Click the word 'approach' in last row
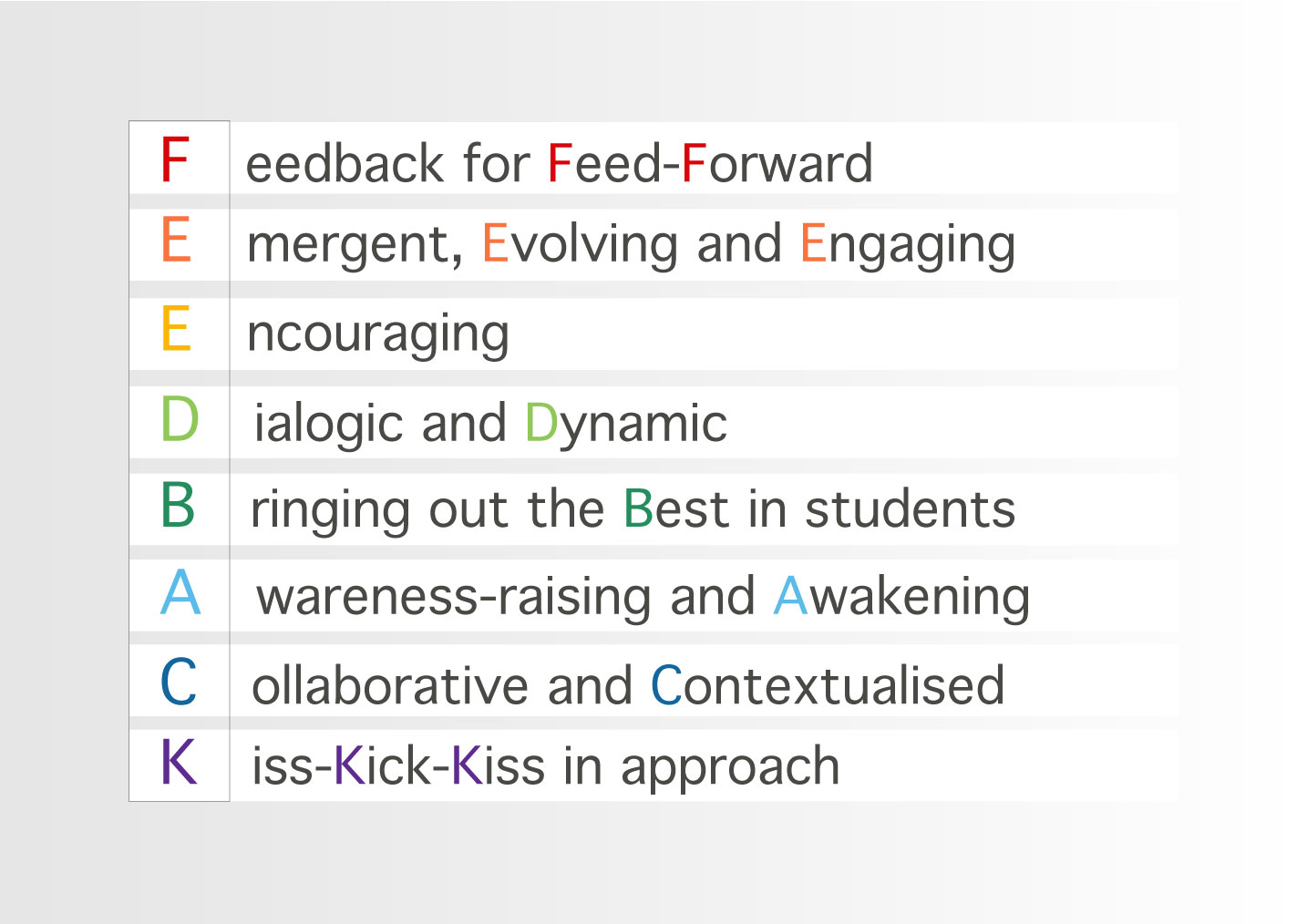1307x924 pixels. pyautogui.click(x=730, y=767)
